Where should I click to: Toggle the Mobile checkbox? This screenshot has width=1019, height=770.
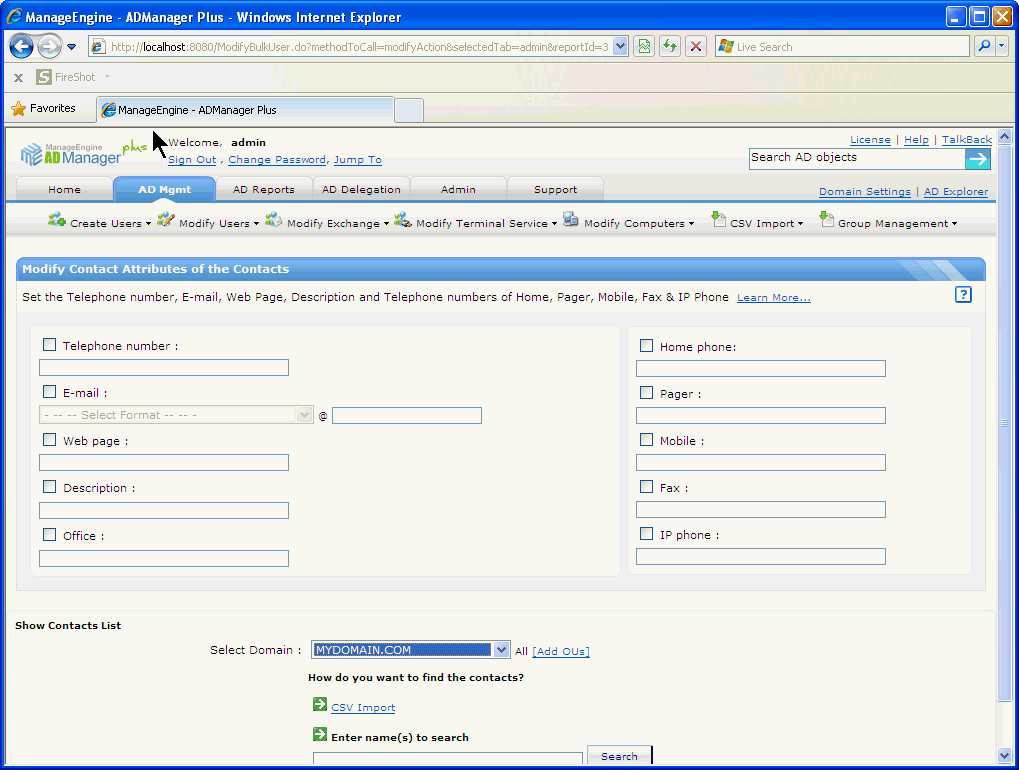[x=646, y=439]
